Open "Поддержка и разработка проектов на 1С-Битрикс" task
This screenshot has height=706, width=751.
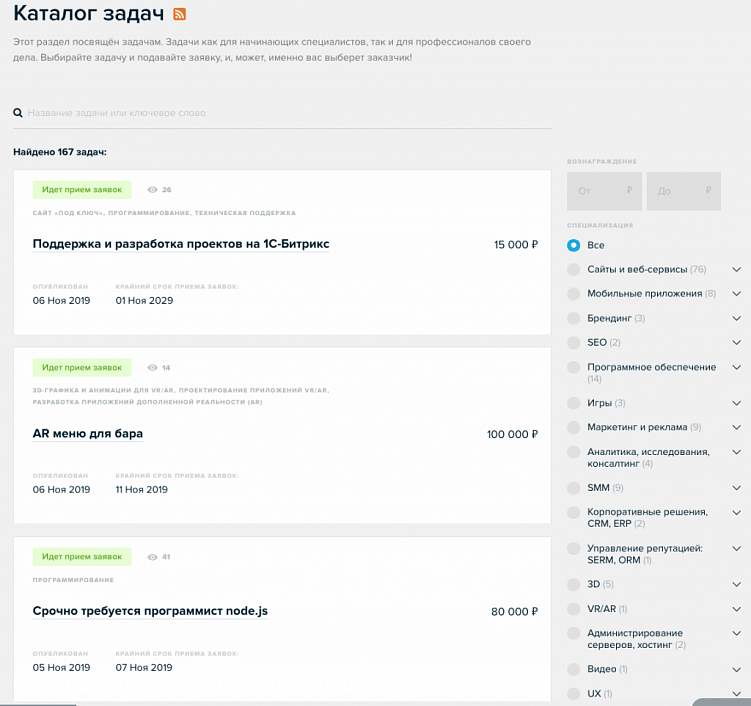point(181,244)
